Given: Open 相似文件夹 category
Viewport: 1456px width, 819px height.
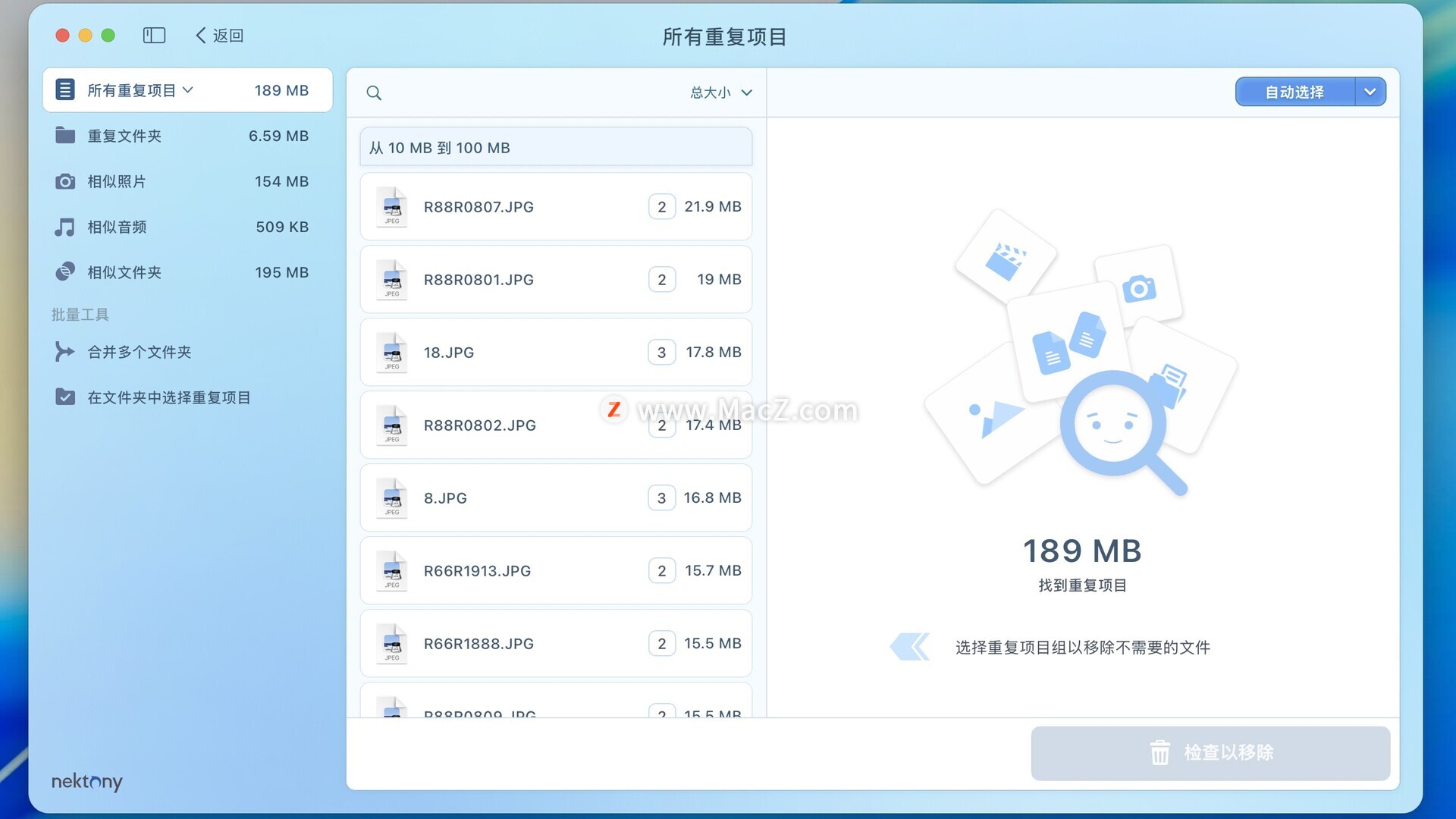Looking at the screenshot, I should (x=124, y=272).
